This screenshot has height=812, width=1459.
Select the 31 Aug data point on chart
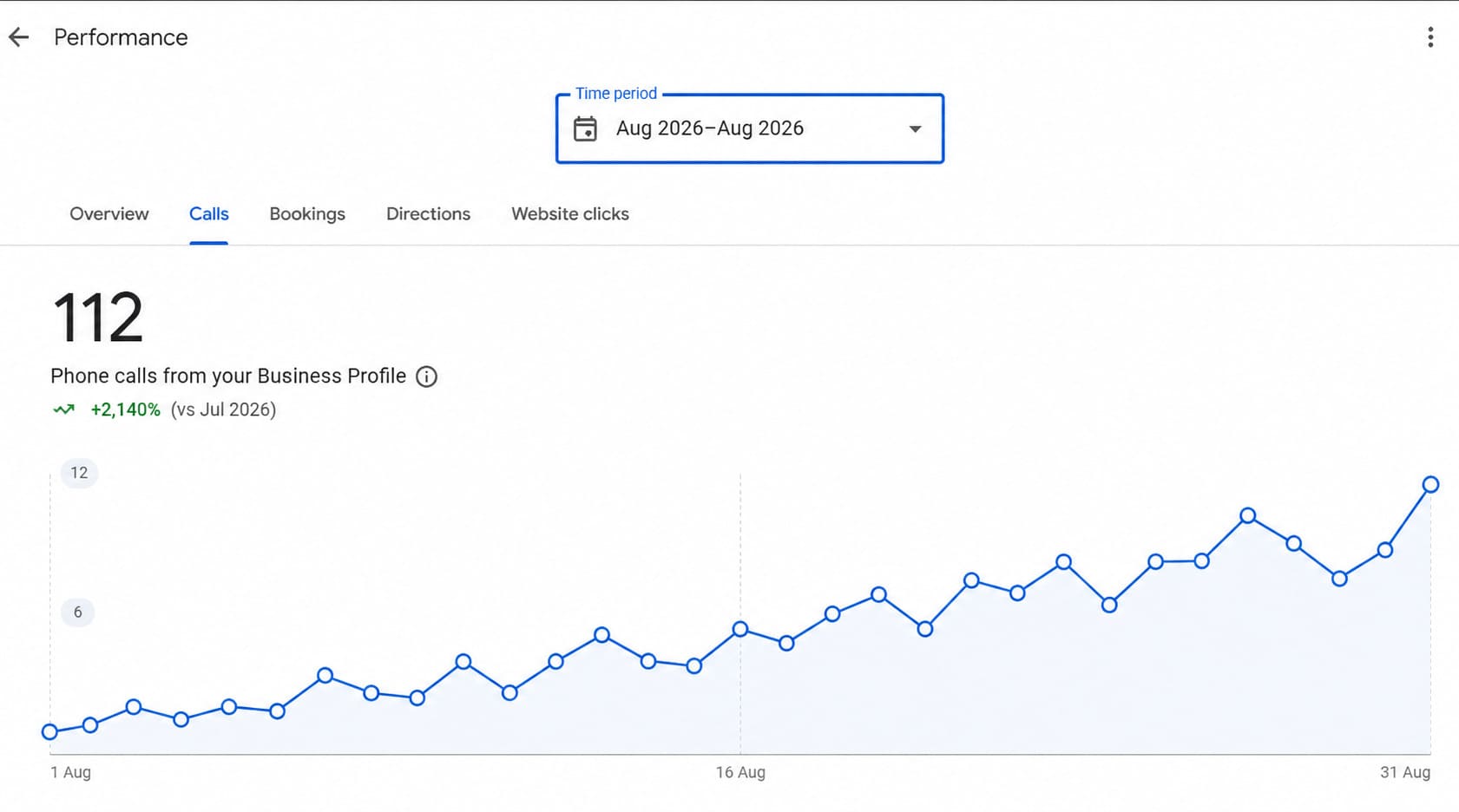(1430, 485)
